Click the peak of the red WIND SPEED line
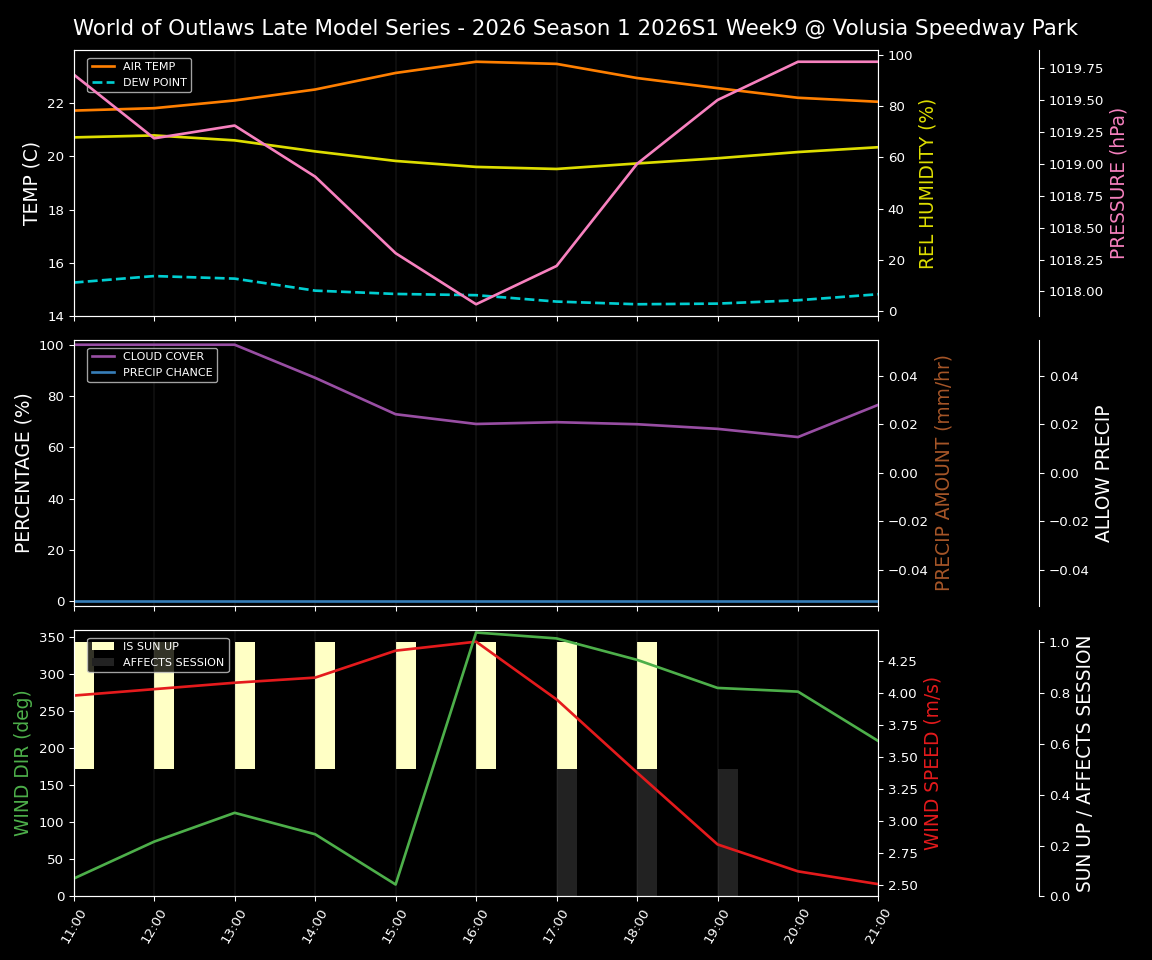Image resolution: width=1152 pixels, height=960 pixels. click(476, 641)
